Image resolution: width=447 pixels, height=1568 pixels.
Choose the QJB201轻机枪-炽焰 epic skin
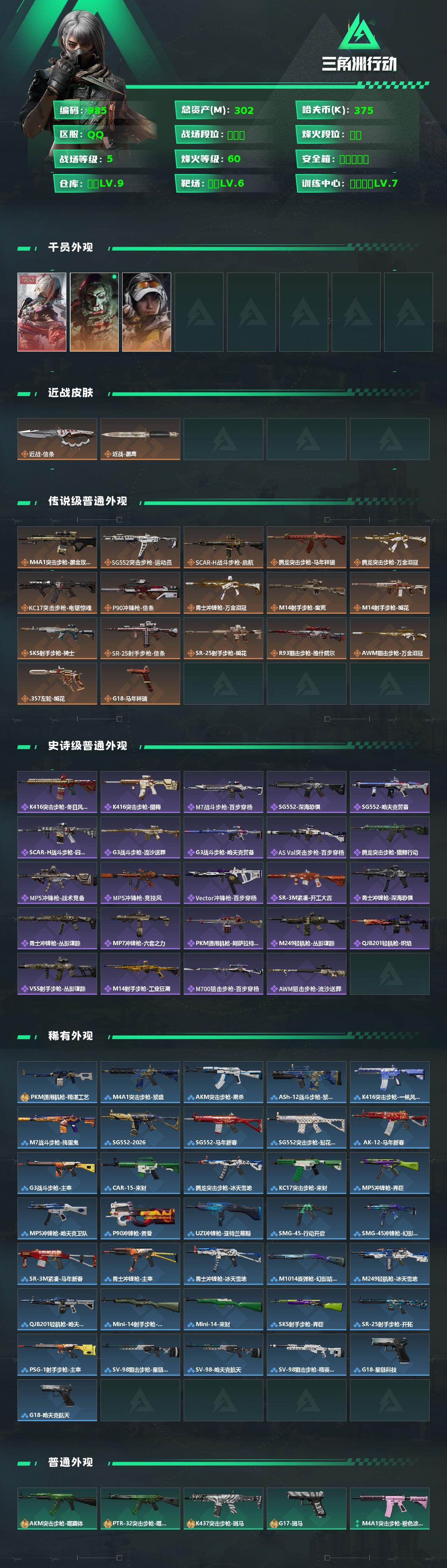[x=390, y=928]
